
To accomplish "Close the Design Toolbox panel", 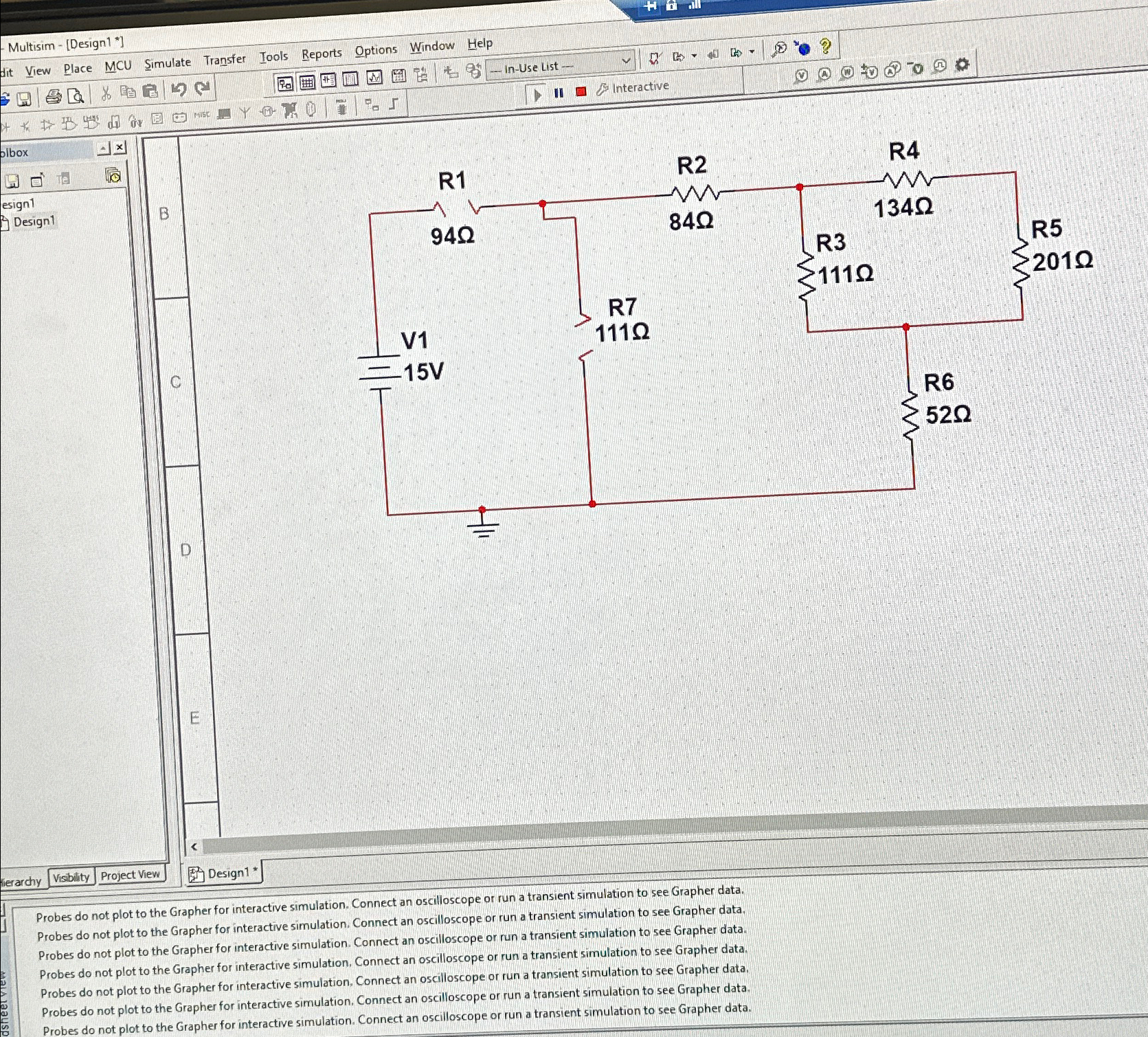I will coord(120,147).
